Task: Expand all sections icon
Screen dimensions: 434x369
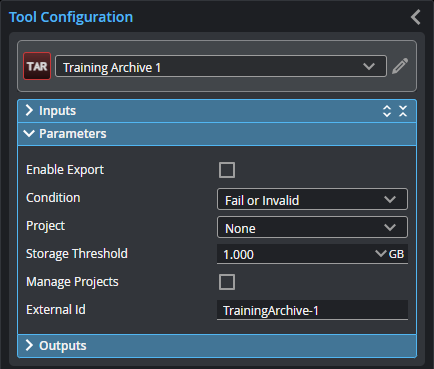Action: (387, 111)
